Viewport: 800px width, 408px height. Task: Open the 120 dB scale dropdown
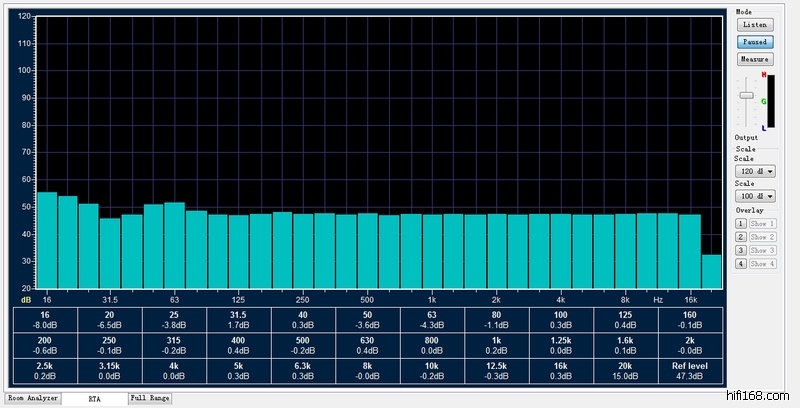click(754, 172)
